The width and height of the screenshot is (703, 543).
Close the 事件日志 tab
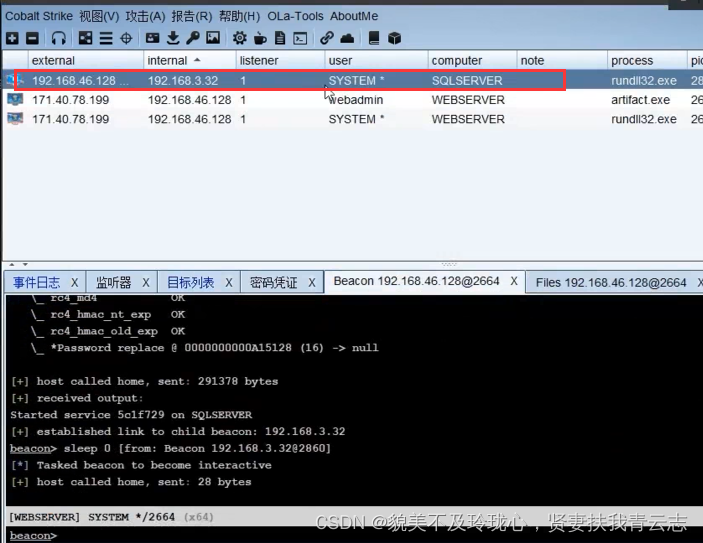pyautogui.click(x=74, y=282)
